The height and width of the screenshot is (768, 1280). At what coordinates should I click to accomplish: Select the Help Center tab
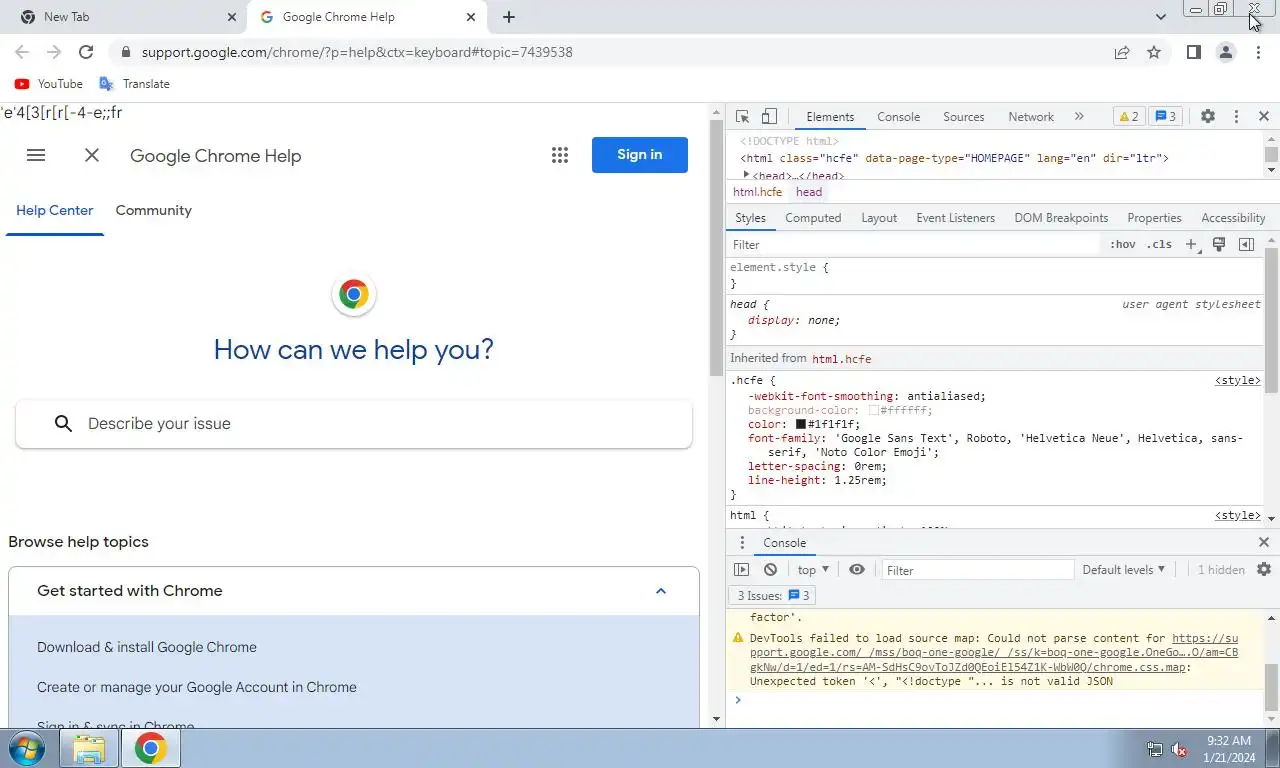click(55, 211)
